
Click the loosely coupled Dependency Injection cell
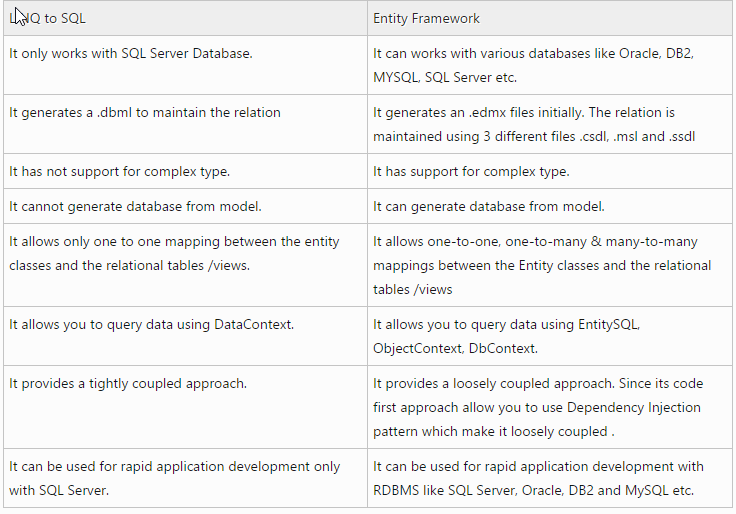pos(550,407)
